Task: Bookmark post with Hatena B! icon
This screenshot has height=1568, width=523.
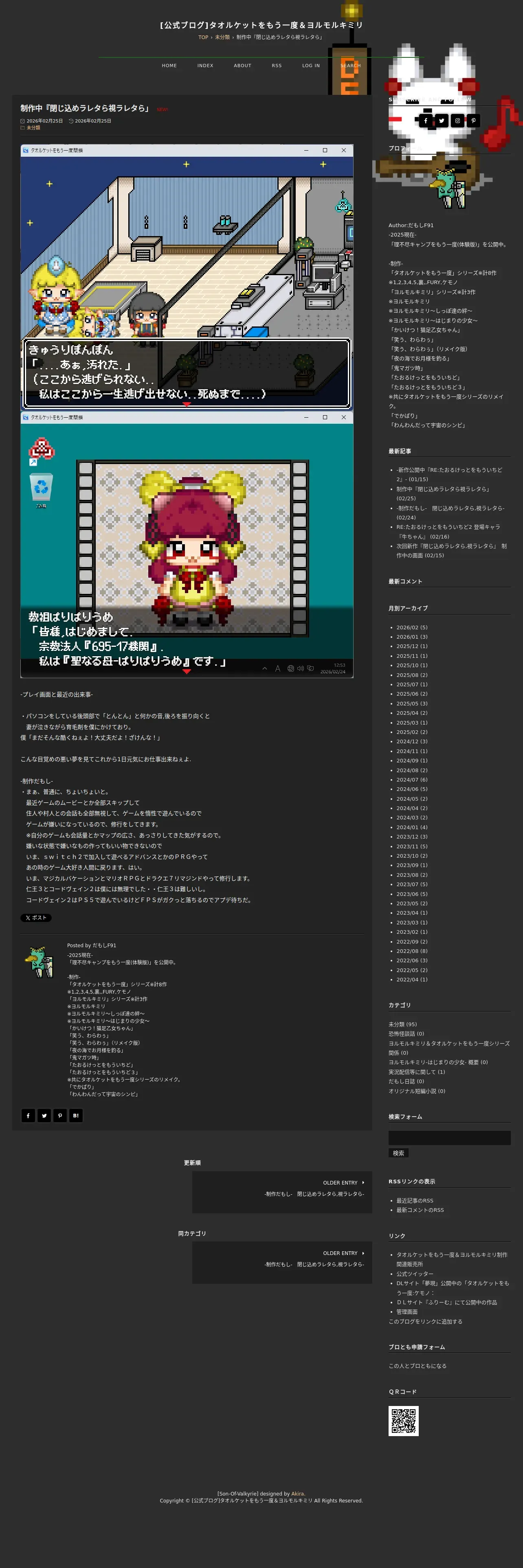Action: (x=75, y=1115)
